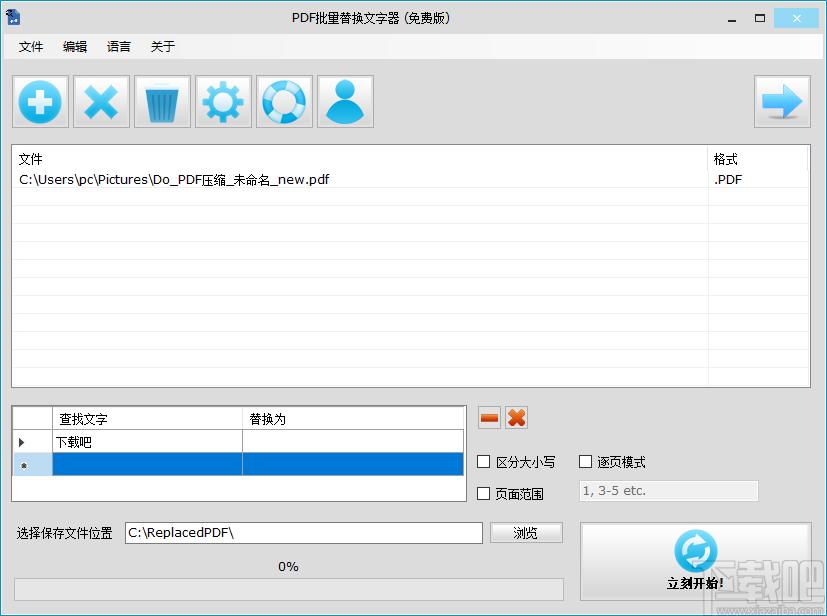
Task: Open settings via the gear icon
Action: [223, 101]
